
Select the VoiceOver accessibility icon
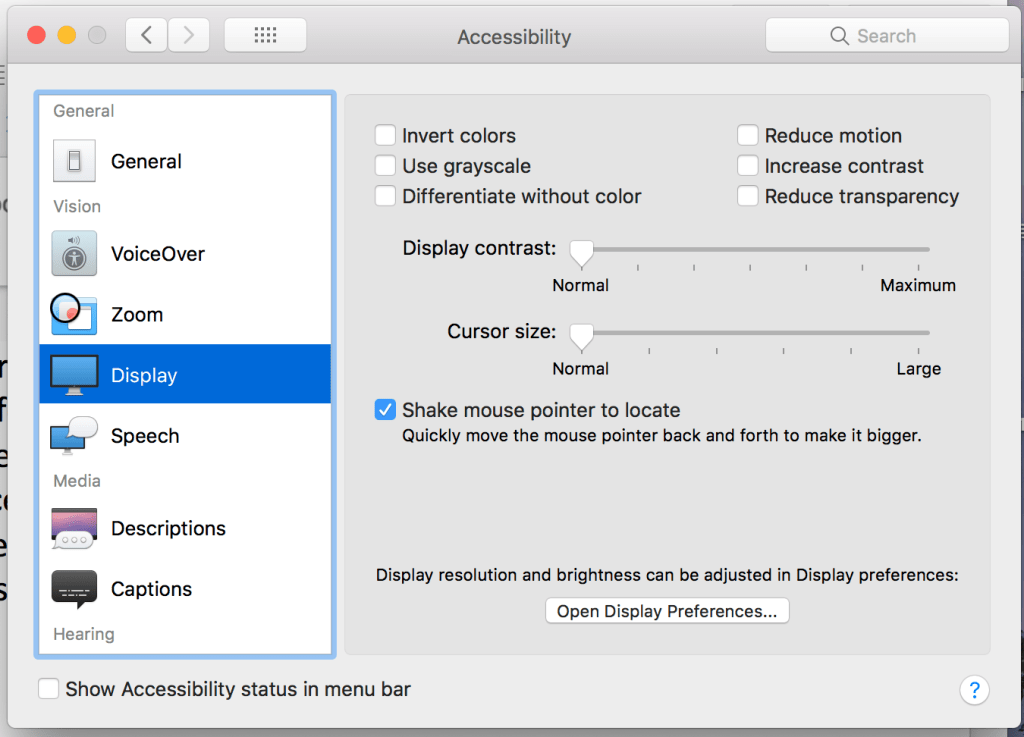click(74, 254)
